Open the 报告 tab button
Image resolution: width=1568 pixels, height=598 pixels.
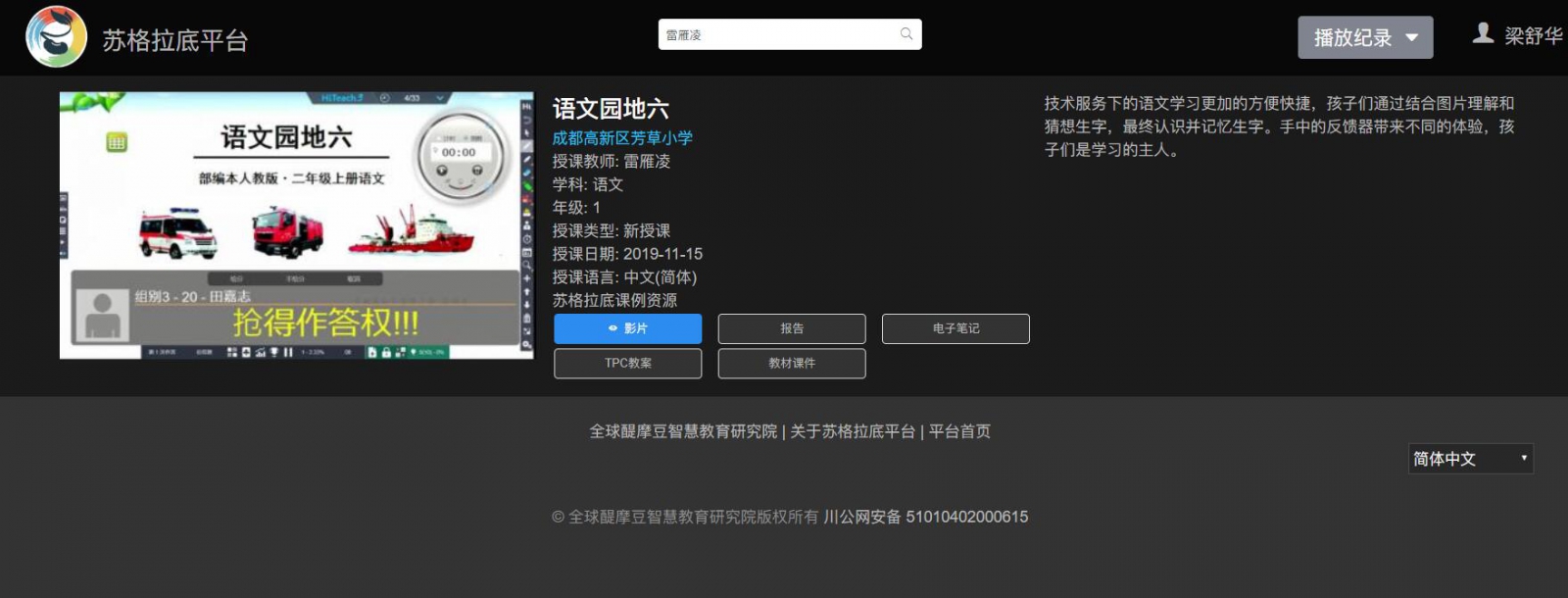(x=792, y=328)
